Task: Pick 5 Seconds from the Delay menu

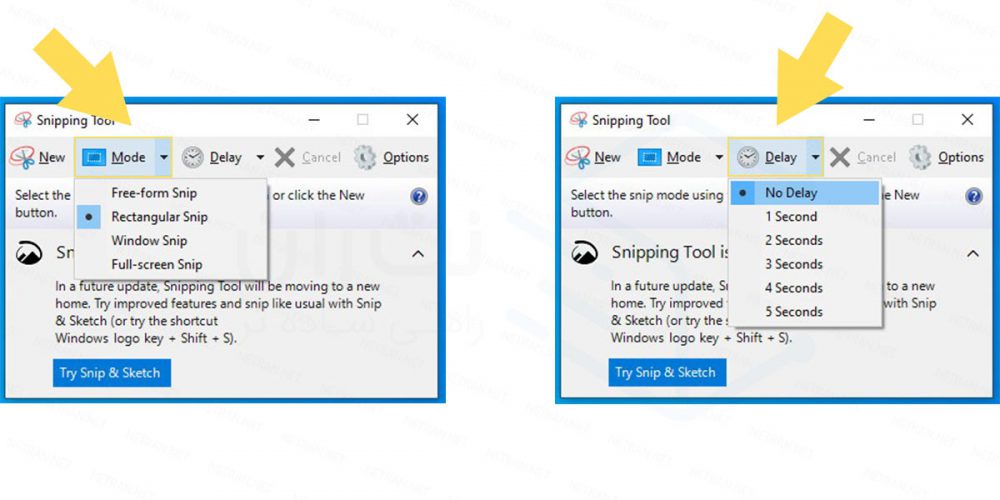Action: pyautogui.click(x=794, y=312)
